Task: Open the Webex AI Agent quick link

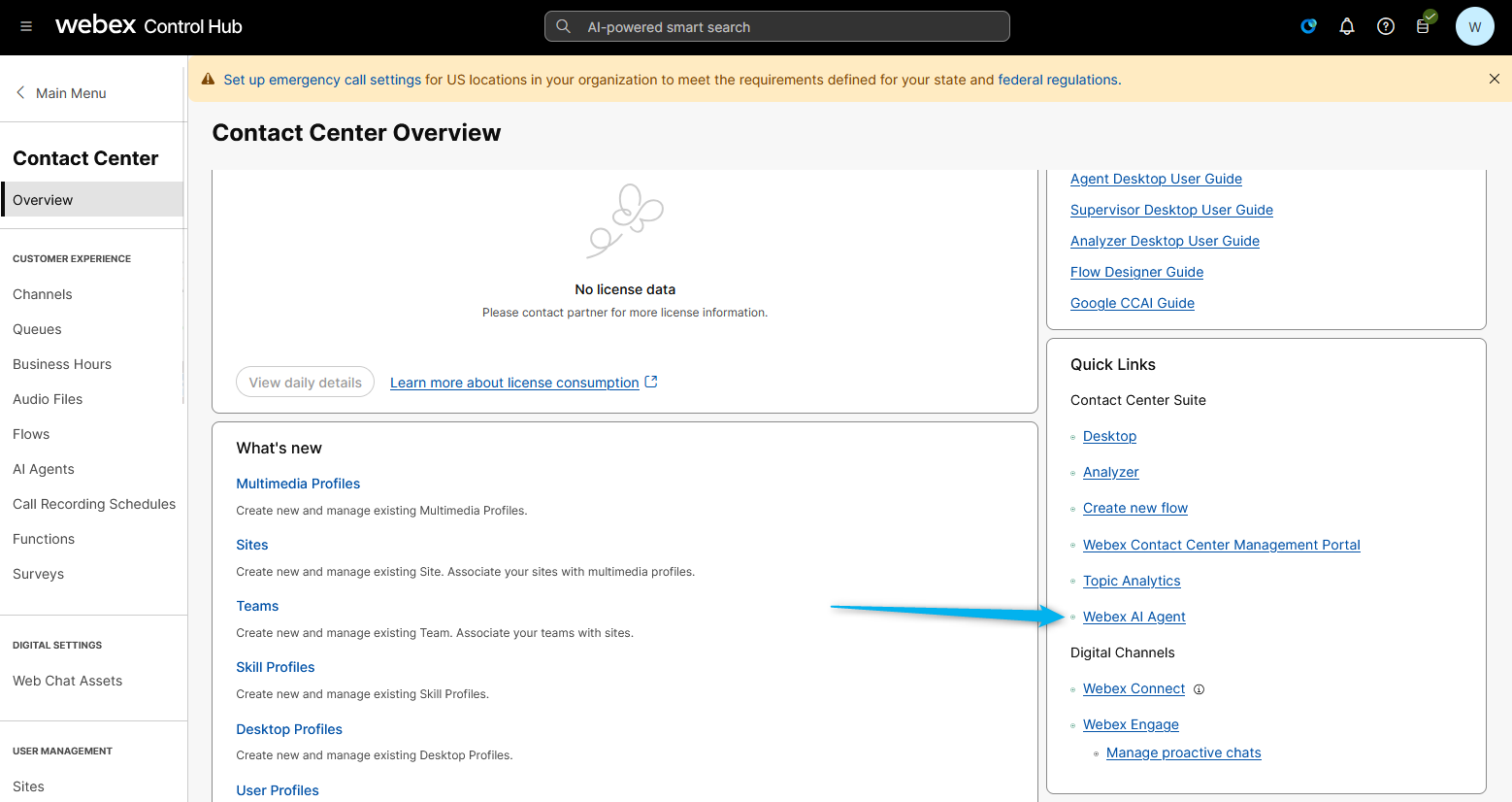Action: click(1134, 617)
